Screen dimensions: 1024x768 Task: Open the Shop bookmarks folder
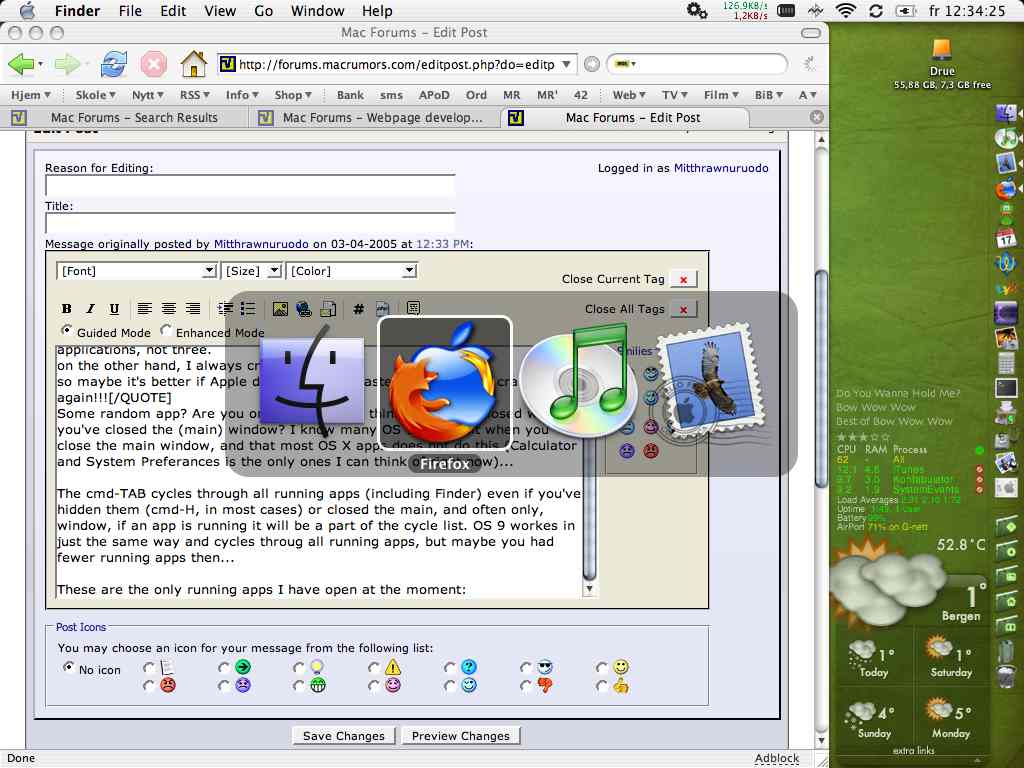pyautogui.click(x=293, y=95)
